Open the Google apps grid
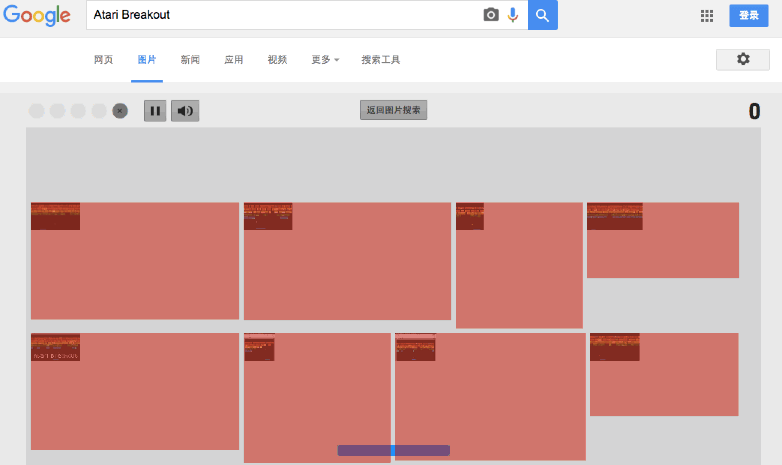This screenshot has width=782, height=465. pos(707,15)
